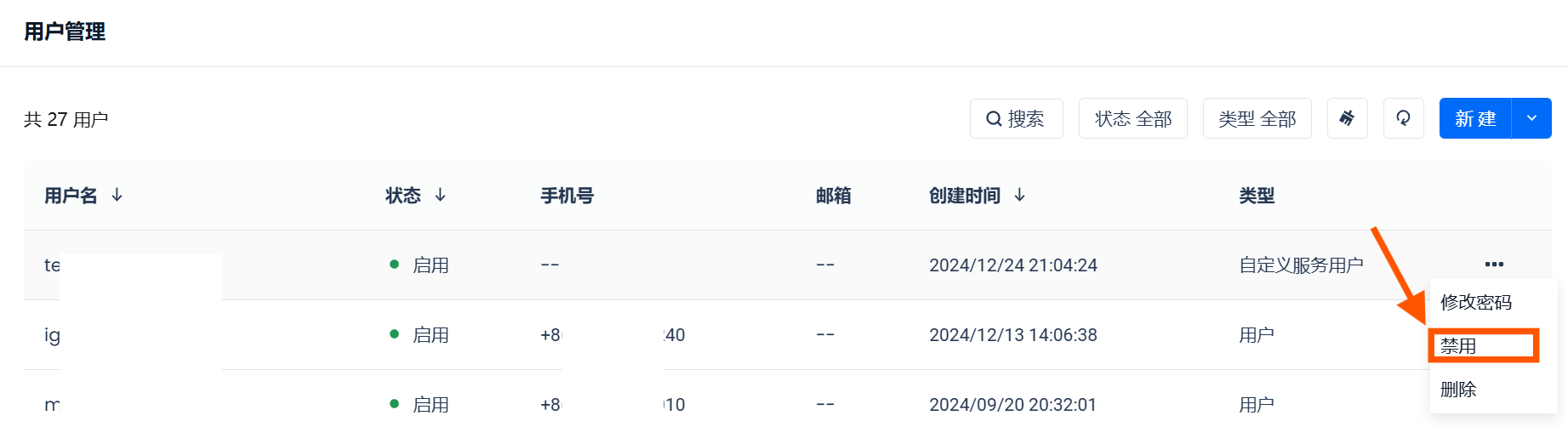Click the 邮箱 column header
This screenshot has height=427, width=1568.
833,196
